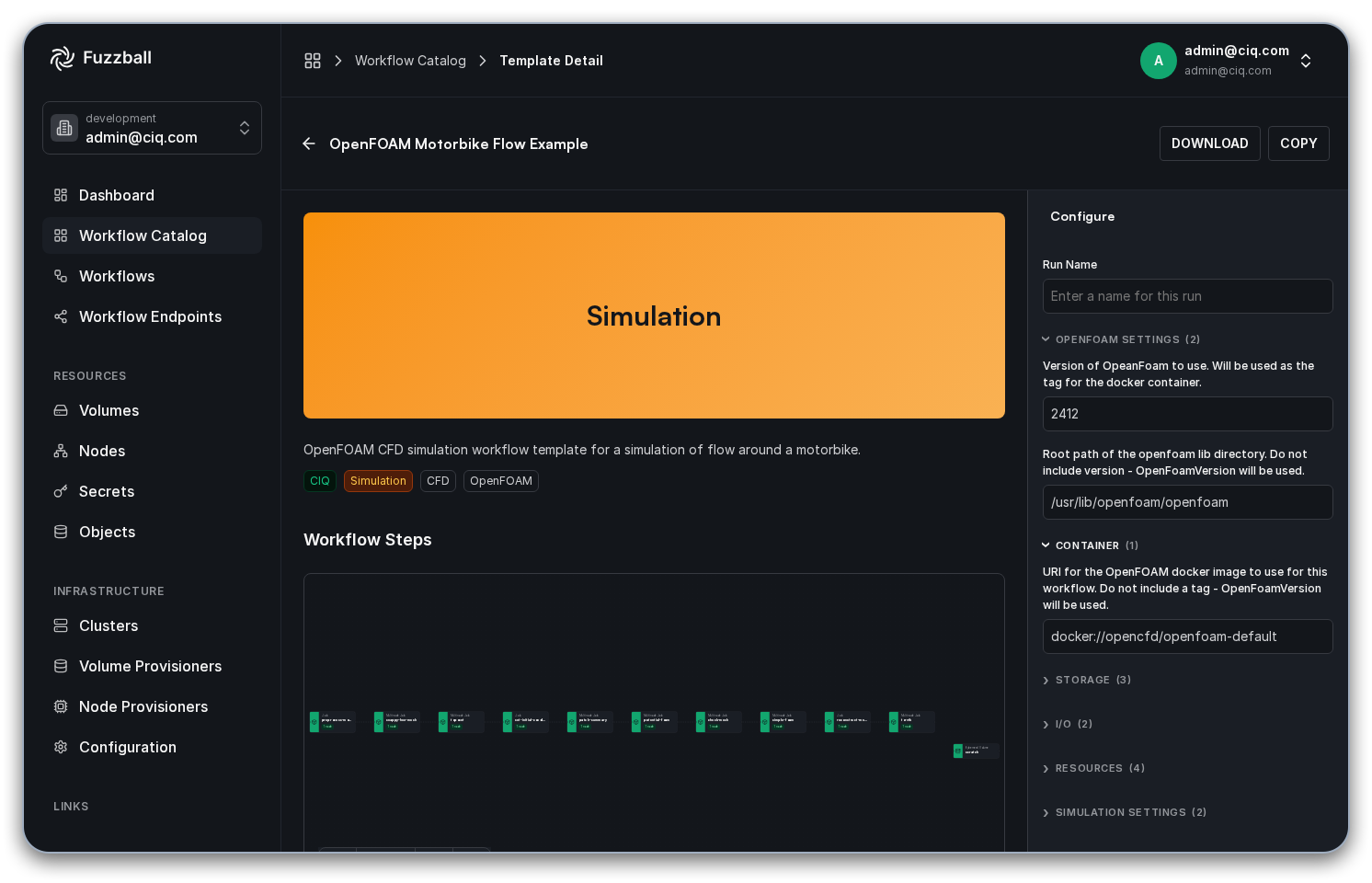The width and height of the screenshot is (1372, 883).
Task: Open the development organization switcher dropdown
Action: [x=152, y=128]
